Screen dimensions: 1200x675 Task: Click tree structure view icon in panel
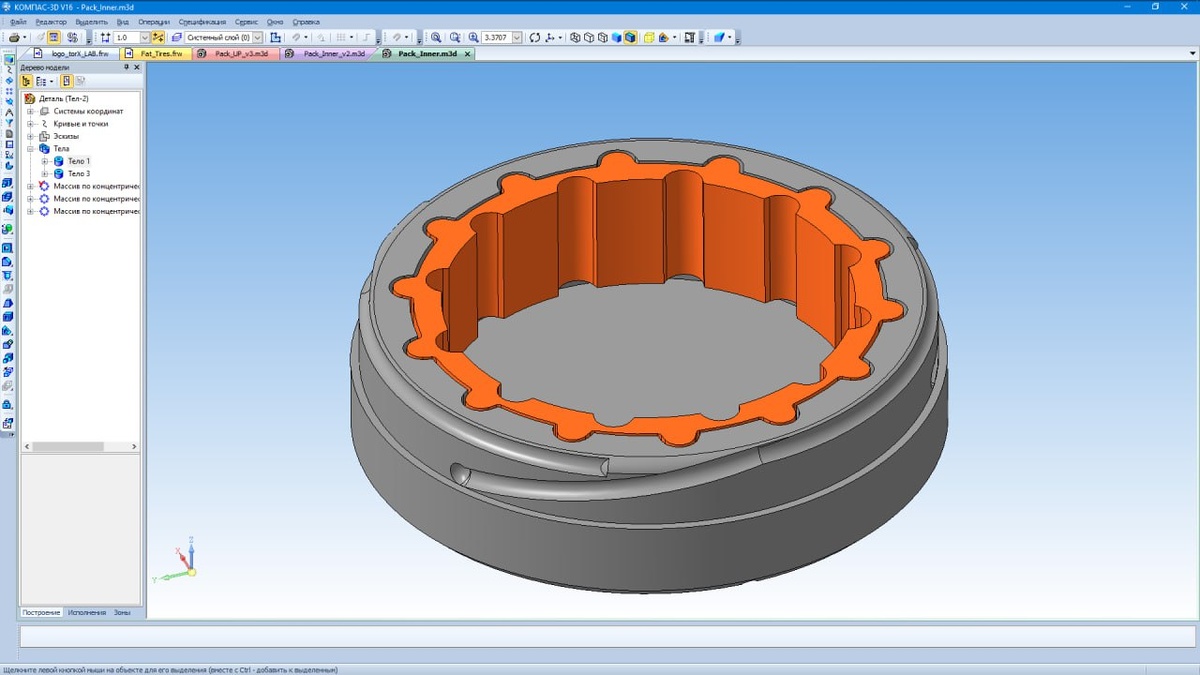coord(27,81)
